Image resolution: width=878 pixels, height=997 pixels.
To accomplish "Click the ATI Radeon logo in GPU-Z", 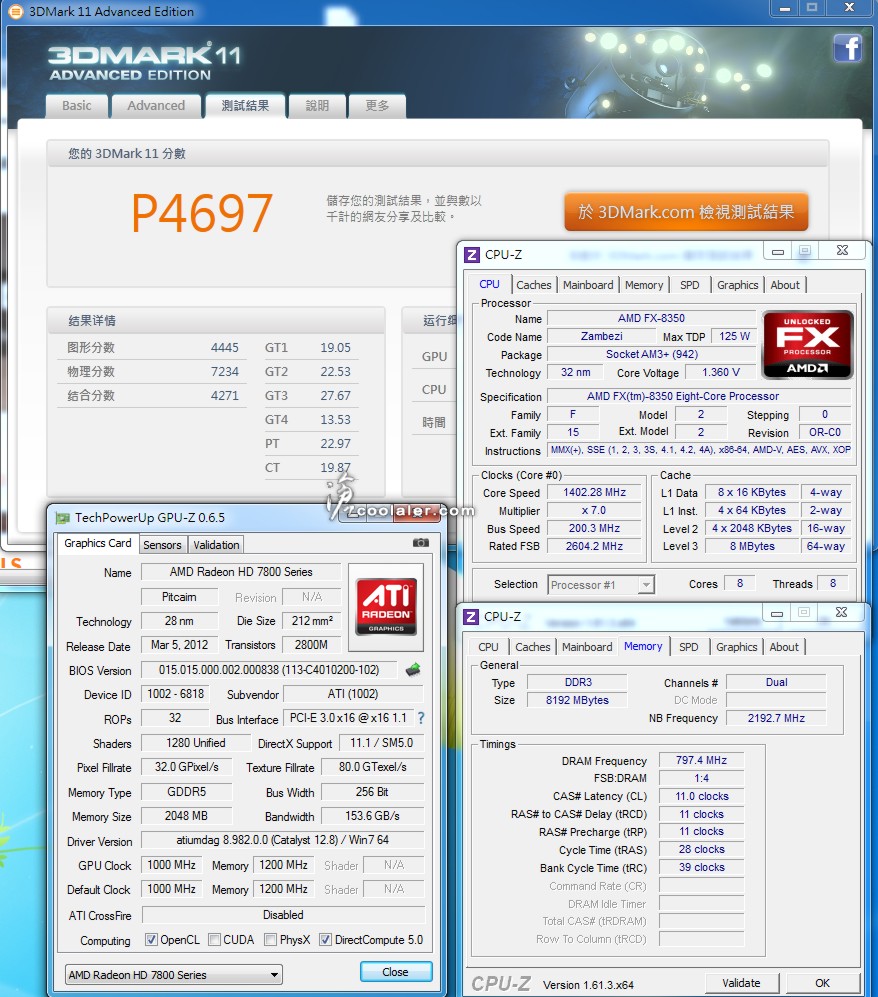I will click(x=386, y=607).
